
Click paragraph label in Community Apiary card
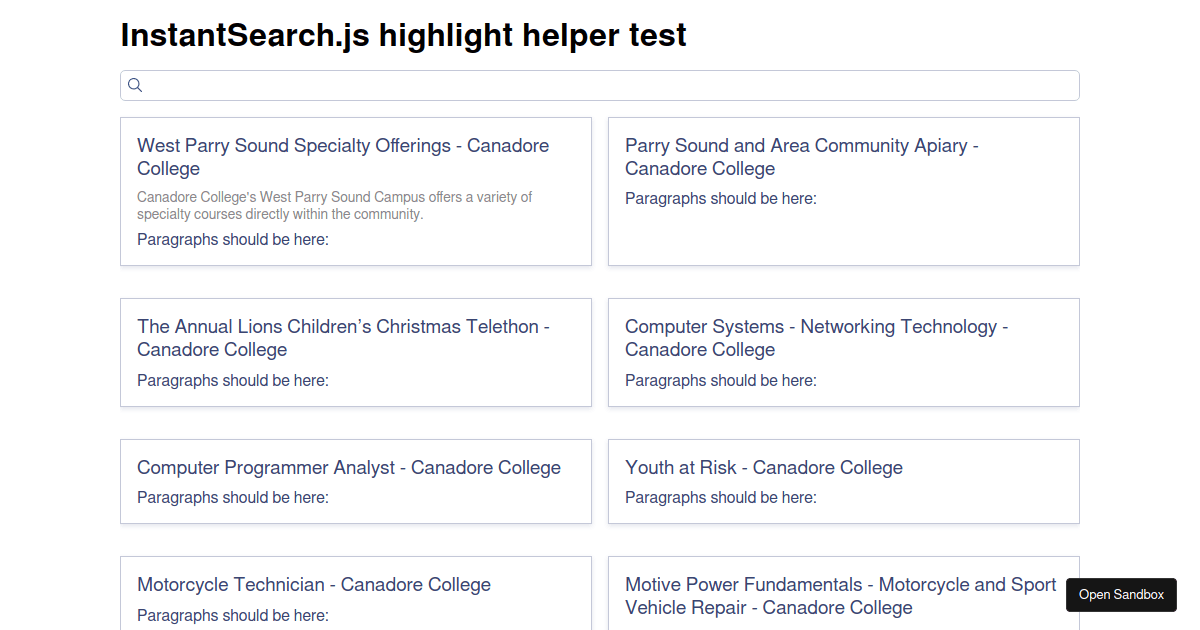click(721, 199)
